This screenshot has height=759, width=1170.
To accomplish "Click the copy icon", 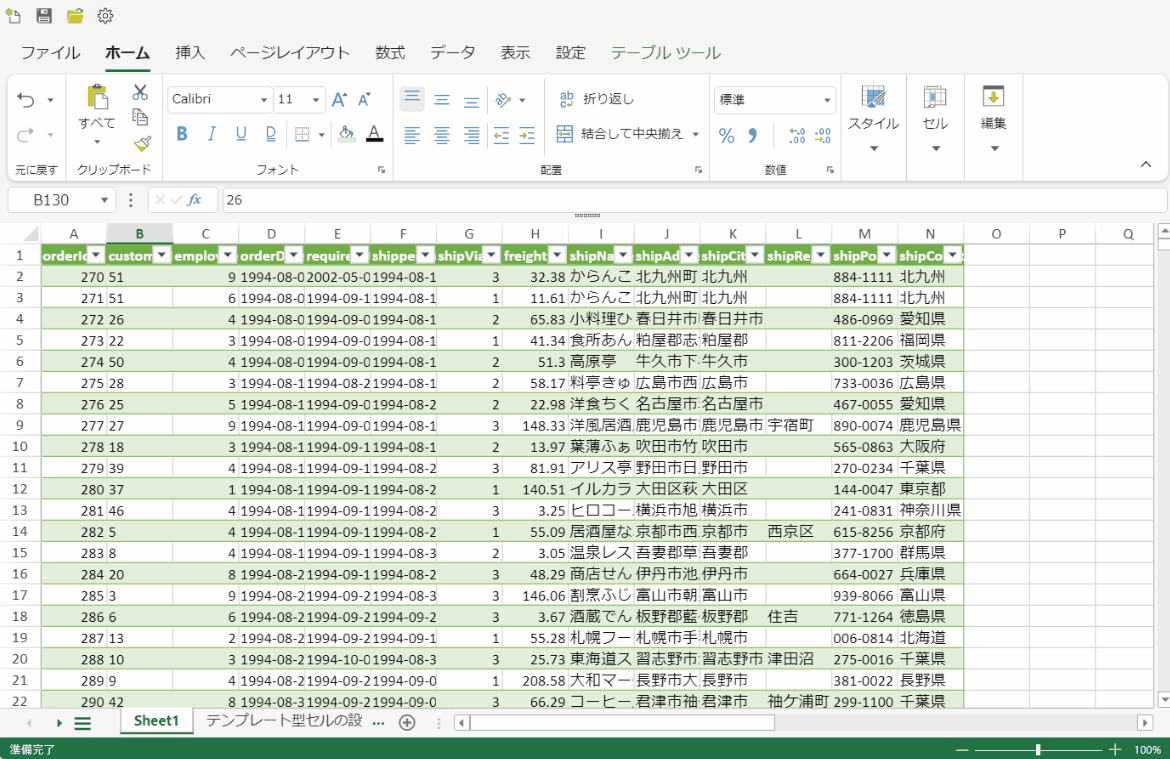I will tap(140, 117).
